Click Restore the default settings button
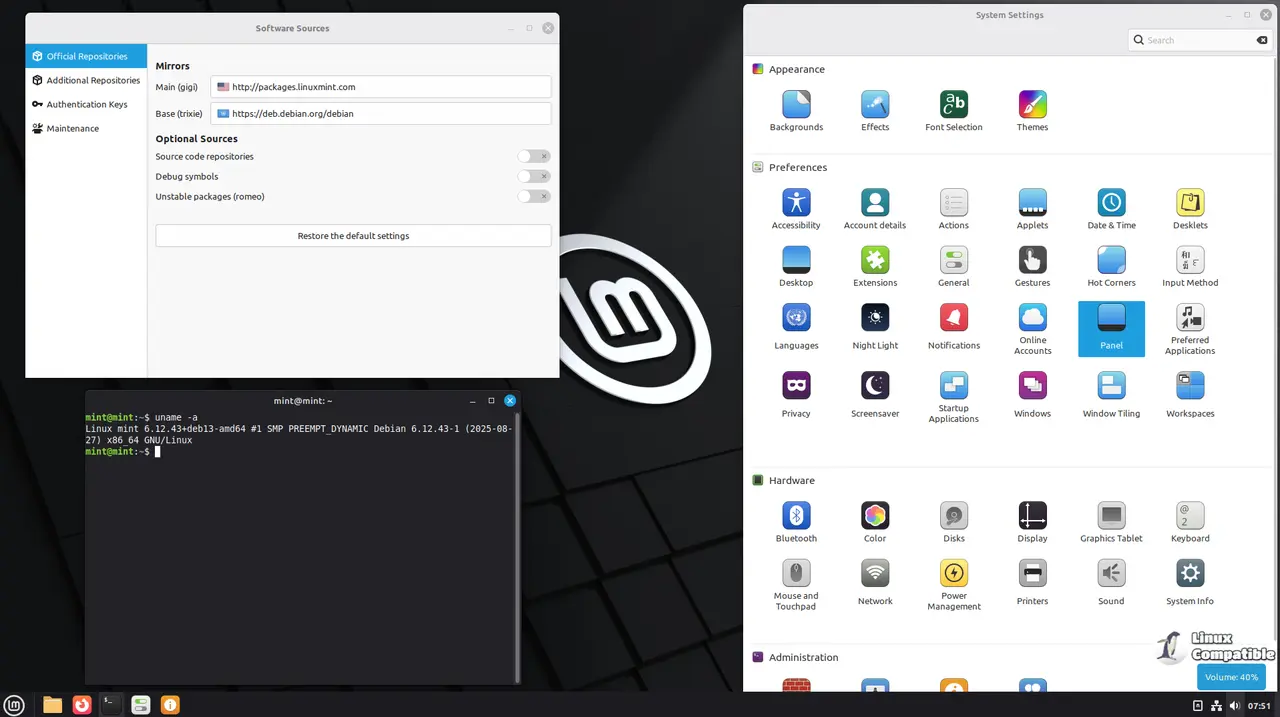The height and width of the screenshot is (717, 1280). point(353,236)
